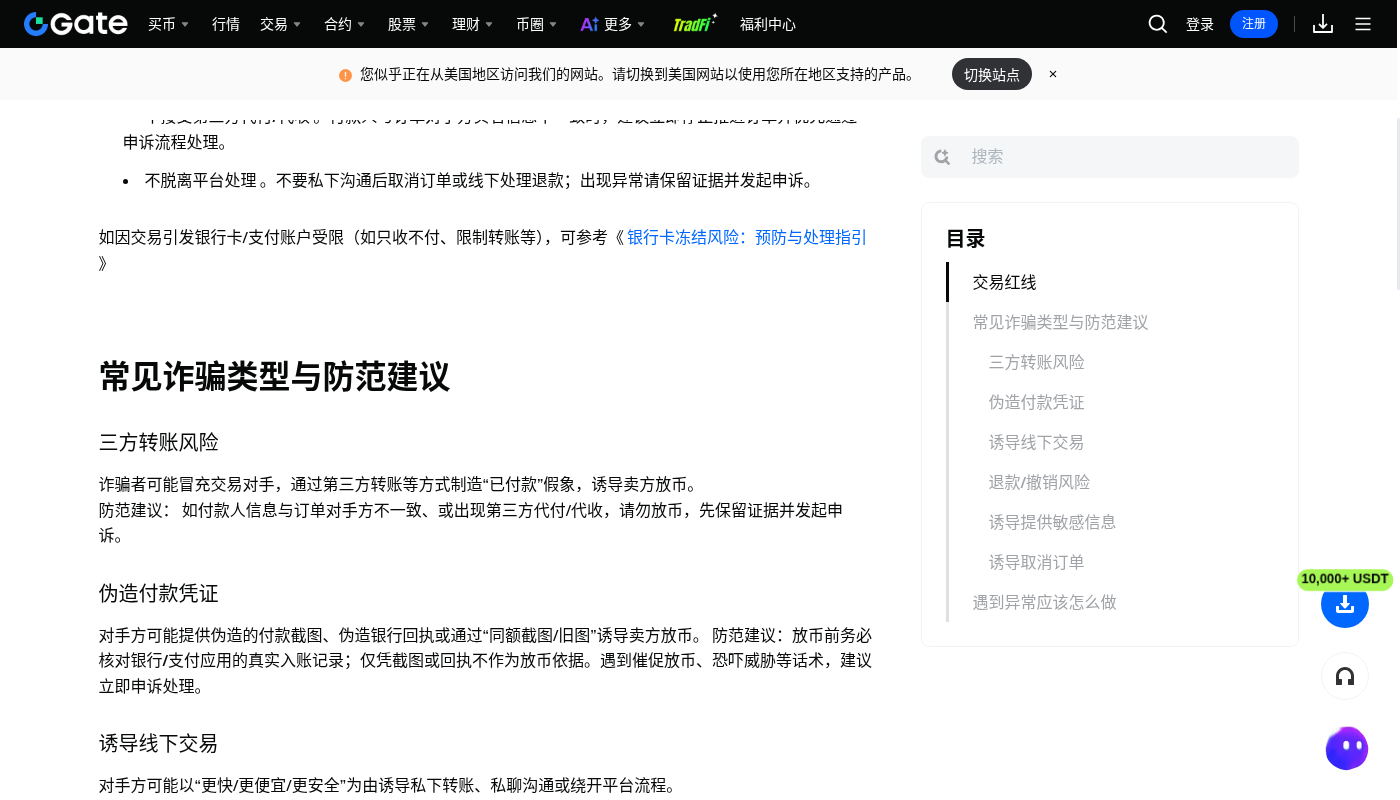
Task: Click the blue floating download button
Action: (x=1345, y=604)
